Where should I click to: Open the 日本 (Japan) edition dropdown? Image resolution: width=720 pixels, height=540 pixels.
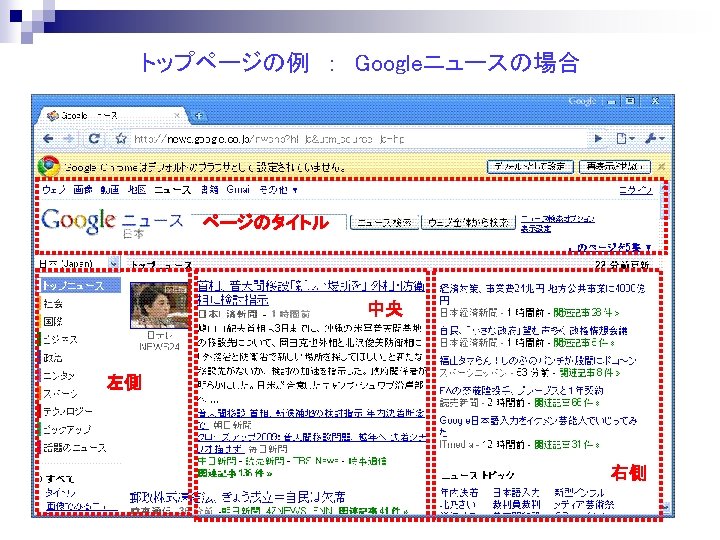coord(79,264)
